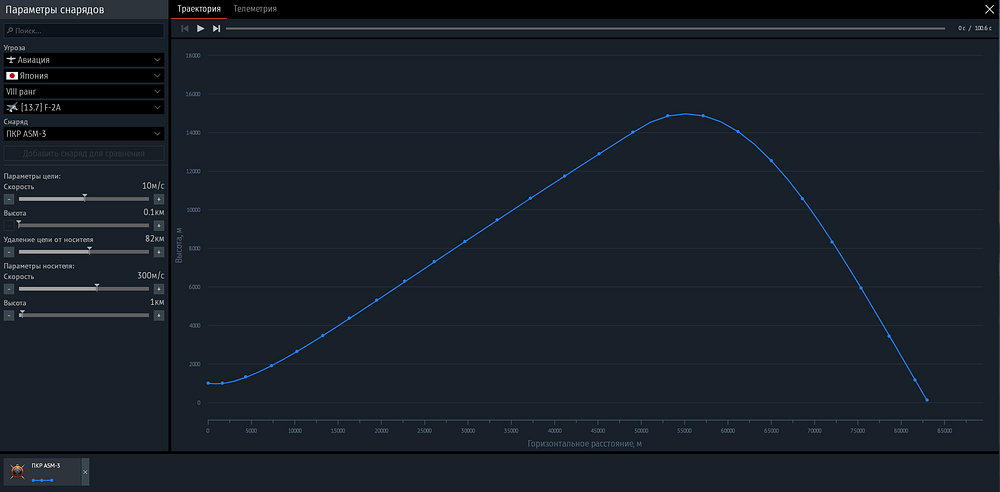Click the carrier altitude slider

pos(84,315)
